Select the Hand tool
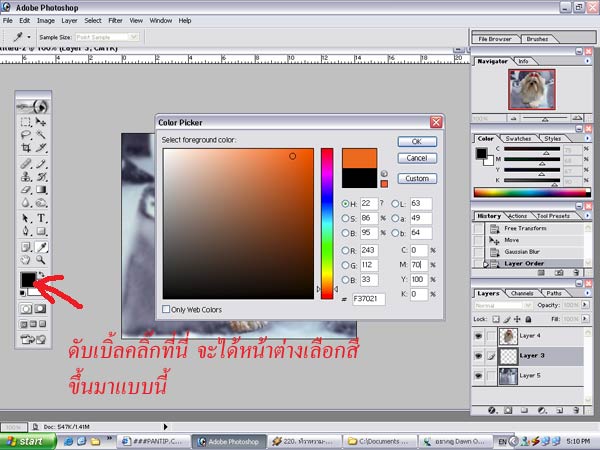The image size is (600, 450). tap(26, 260)
